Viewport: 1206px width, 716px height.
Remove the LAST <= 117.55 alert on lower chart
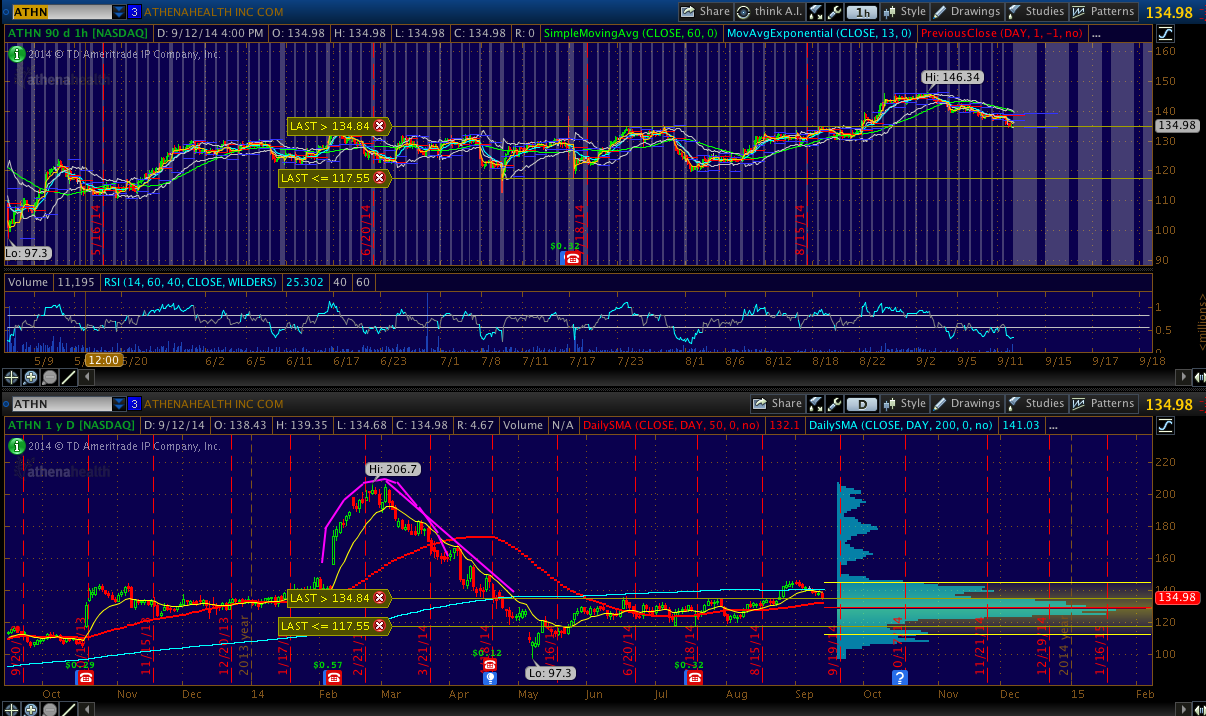pyautogui.click(x=380, y=626)
